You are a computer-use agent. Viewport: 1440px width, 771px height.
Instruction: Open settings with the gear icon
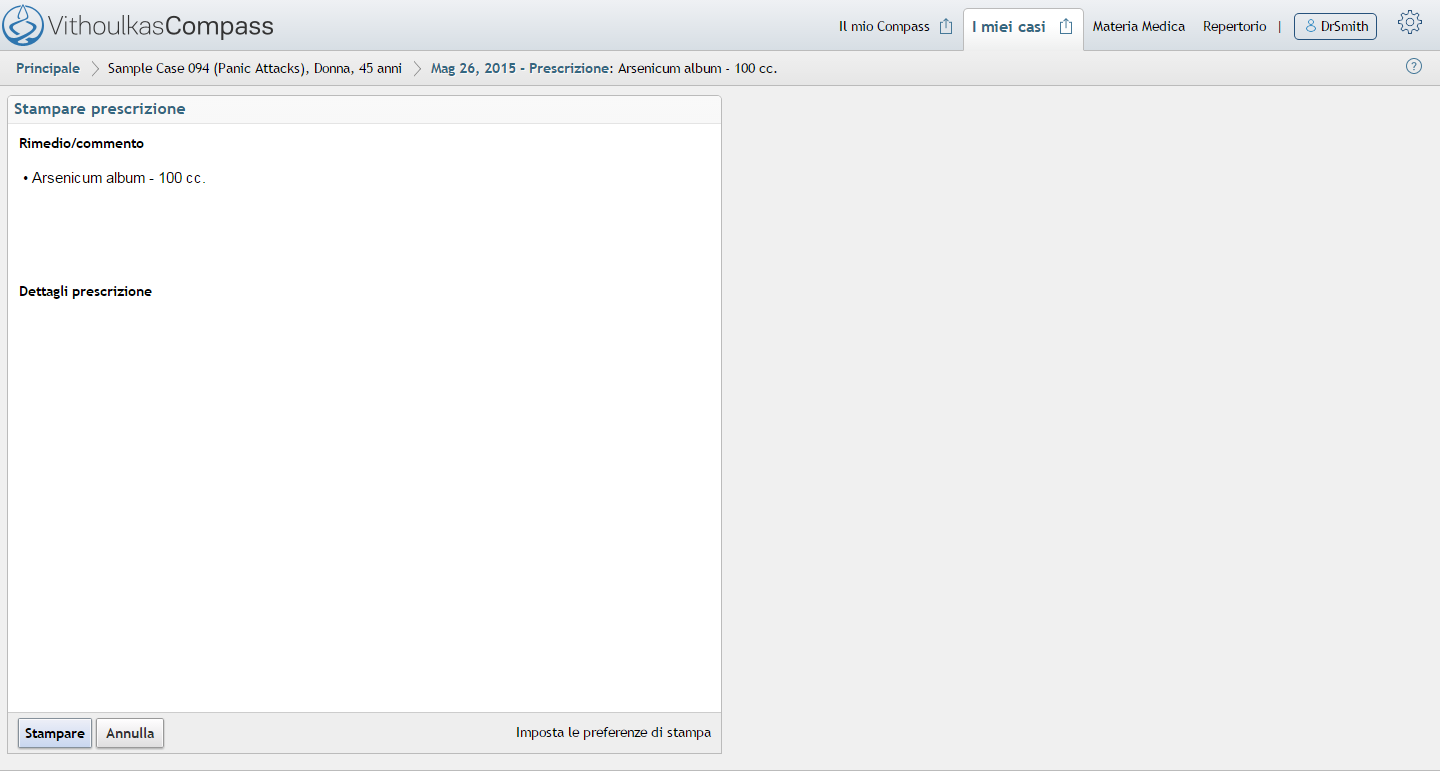pyautogui.click(x=1409, y=23)
